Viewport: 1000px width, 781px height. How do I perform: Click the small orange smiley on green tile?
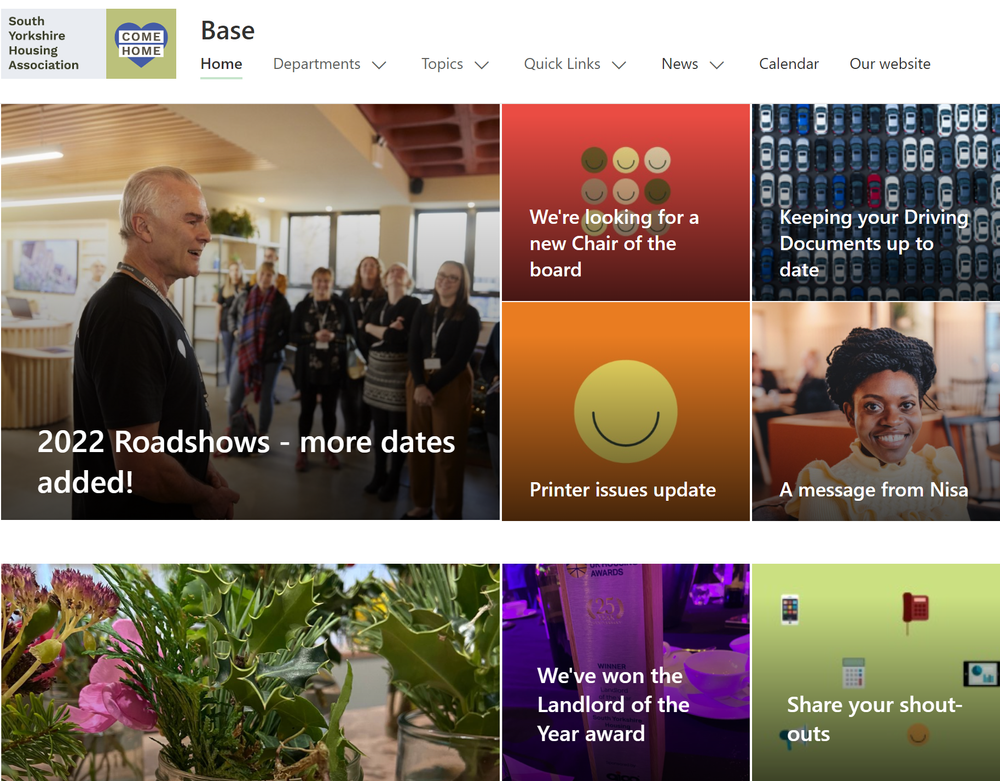(918, 734)
